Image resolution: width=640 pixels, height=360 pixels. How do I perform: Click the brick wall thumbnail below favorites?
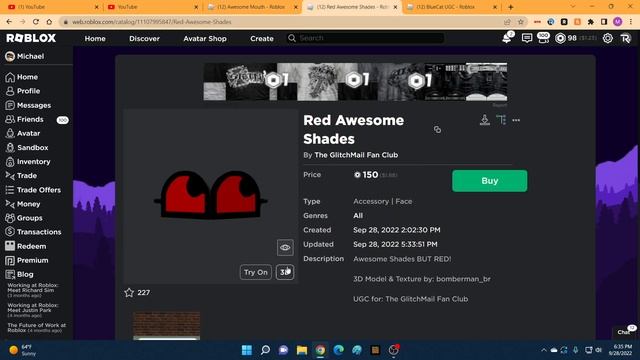(x=167, y=326)
